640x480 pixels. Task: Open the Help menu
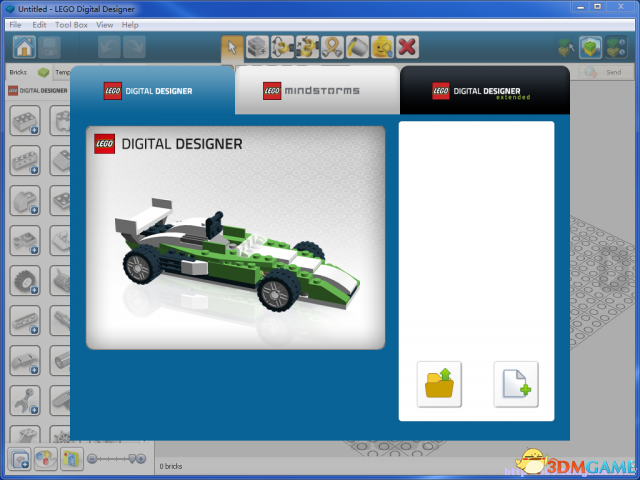130,25
